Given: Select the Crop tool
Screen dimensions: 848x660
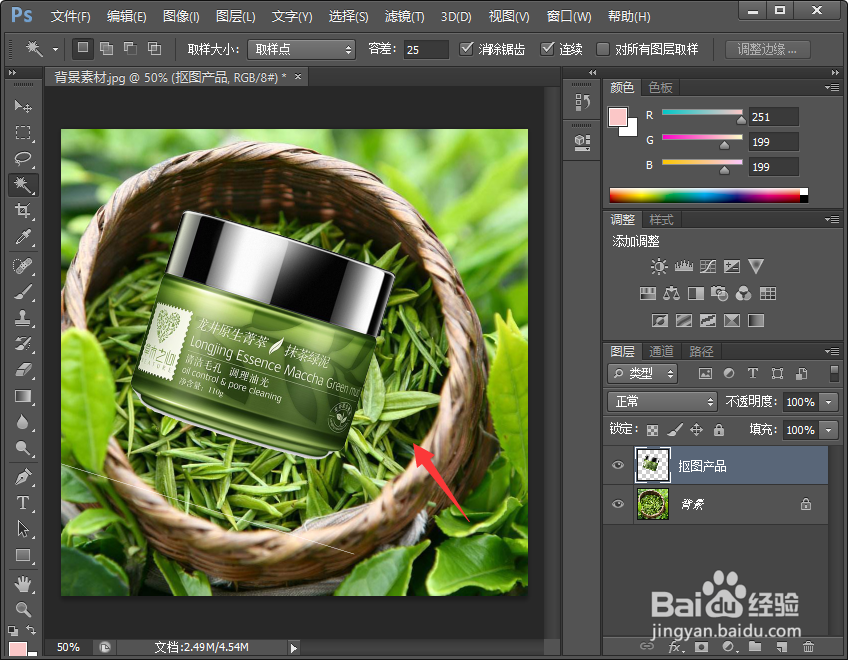Looking at the screenshot, I should coord(23,211).
